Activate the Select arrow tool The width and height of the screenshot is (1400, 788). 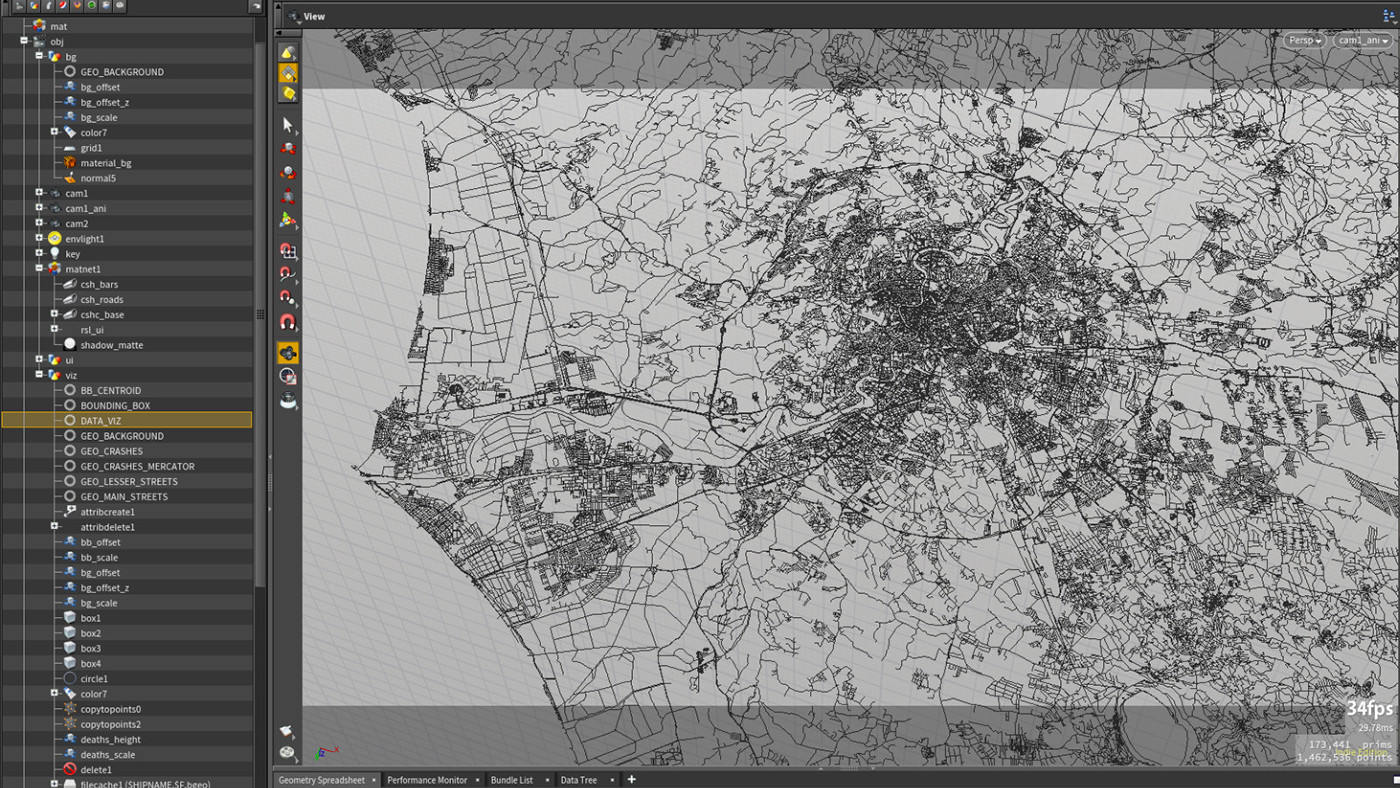click(x=288, y=125)
